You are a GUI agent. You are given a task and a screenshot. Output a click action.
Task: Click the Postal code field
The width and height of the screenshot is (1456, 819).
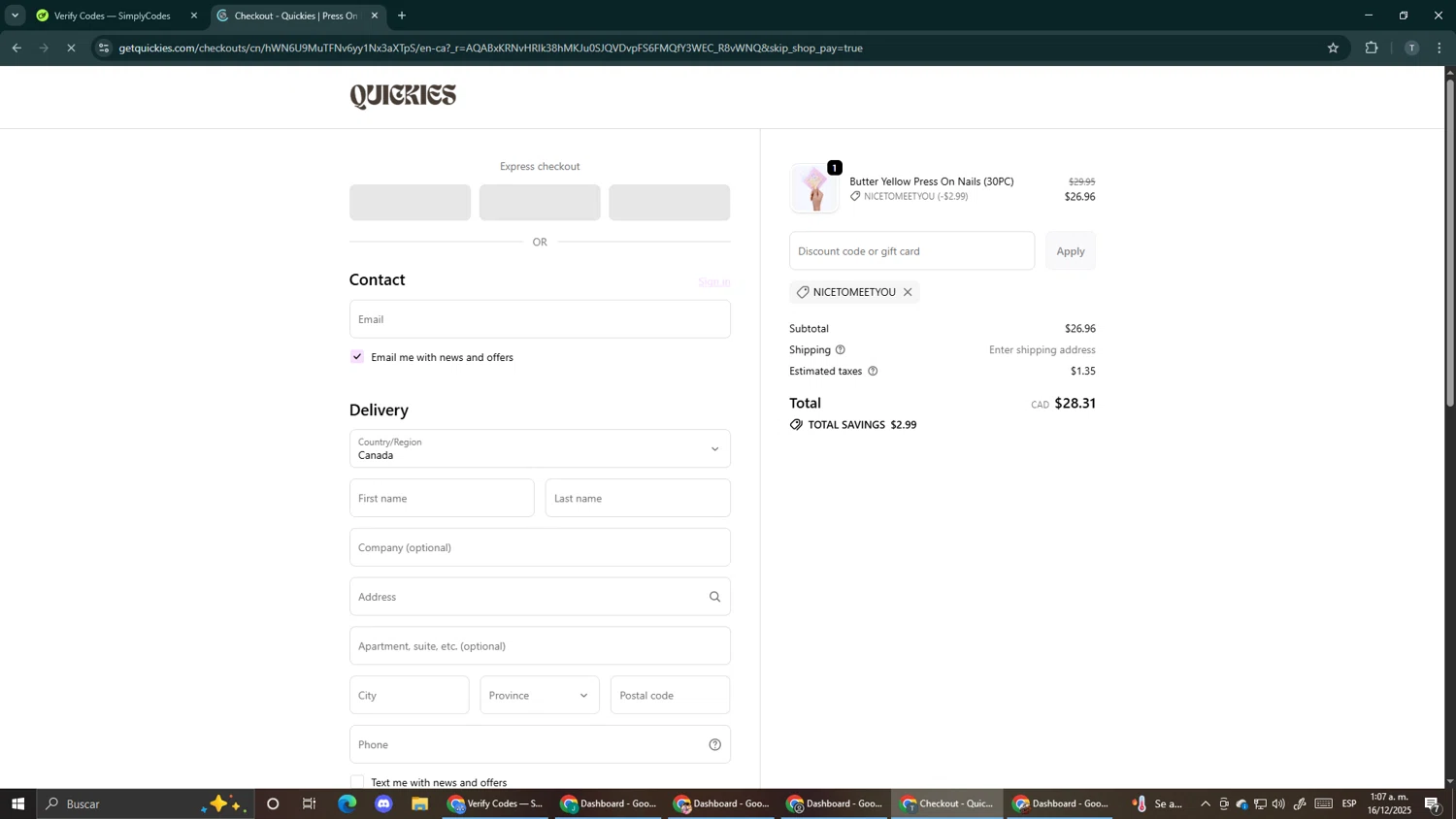(x=670, y=695)
